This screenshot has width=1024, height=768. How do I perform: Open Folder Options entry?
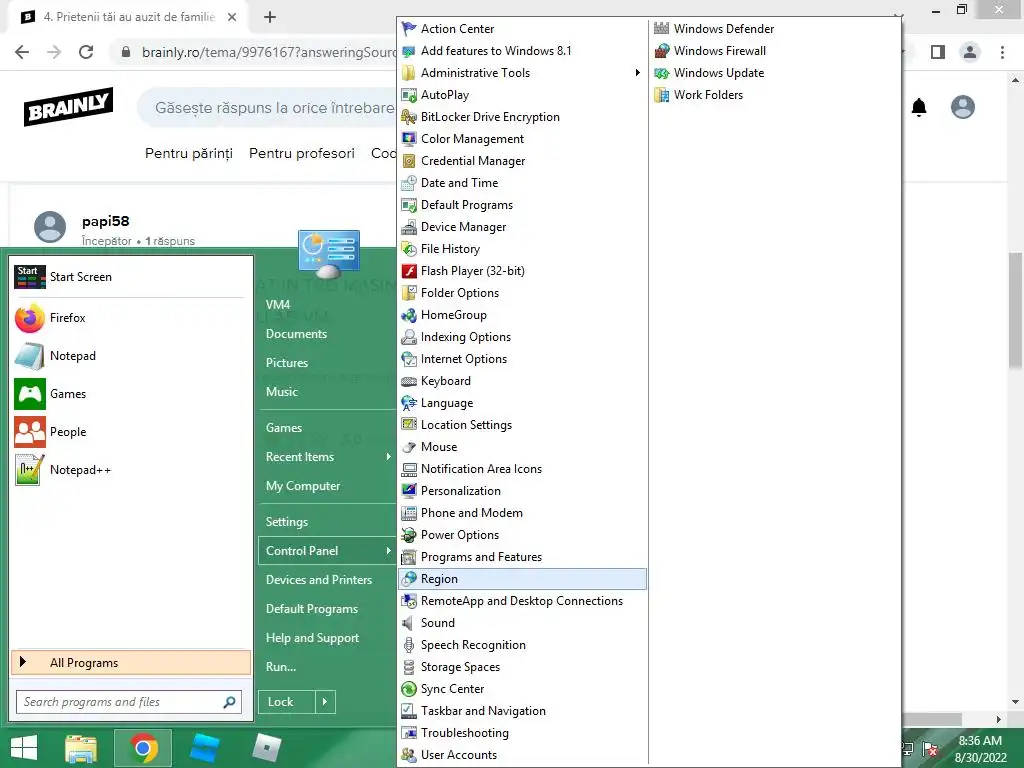click(x=522, y=293)
